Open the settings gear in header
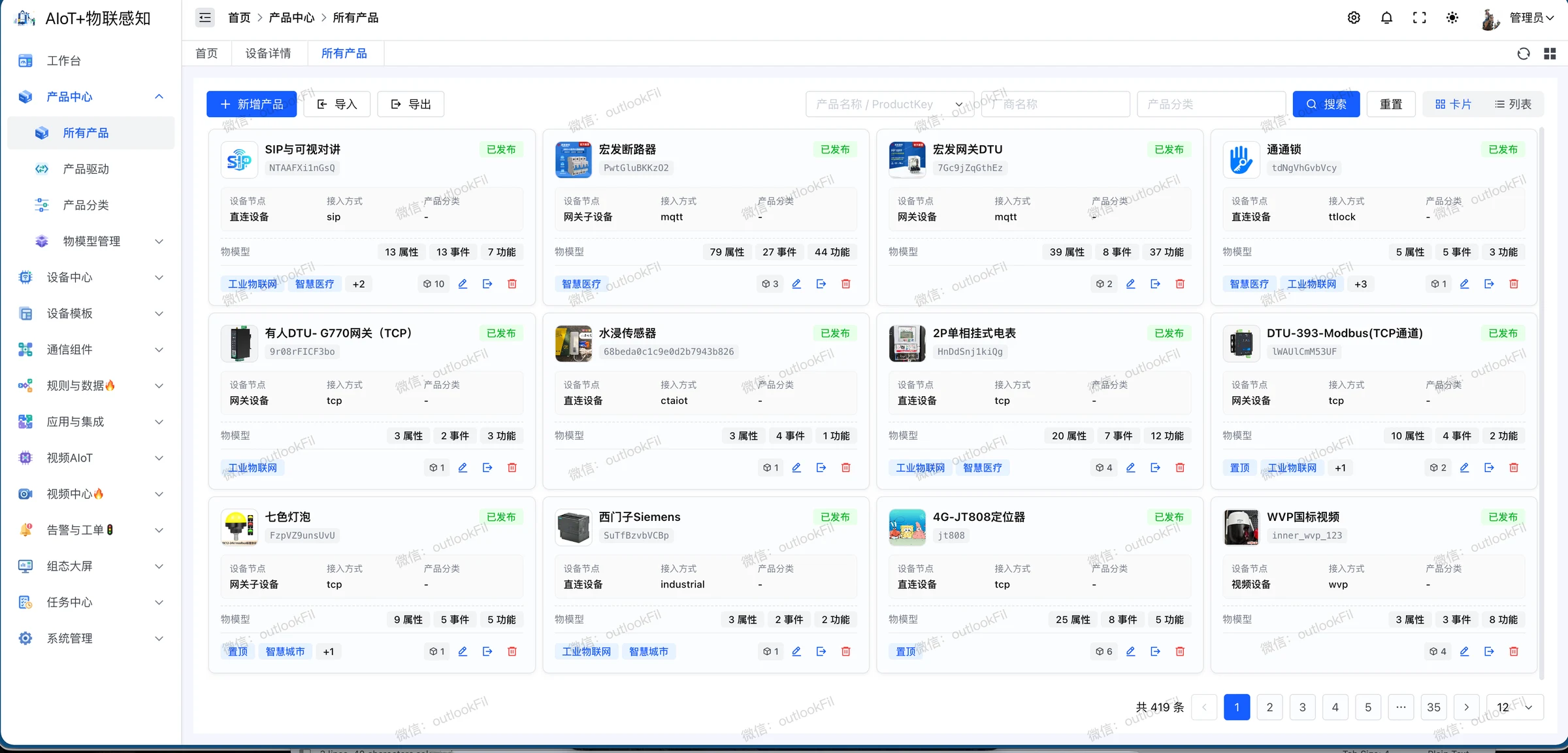This screenshot has height=753, width=1568. point(1354,18)
